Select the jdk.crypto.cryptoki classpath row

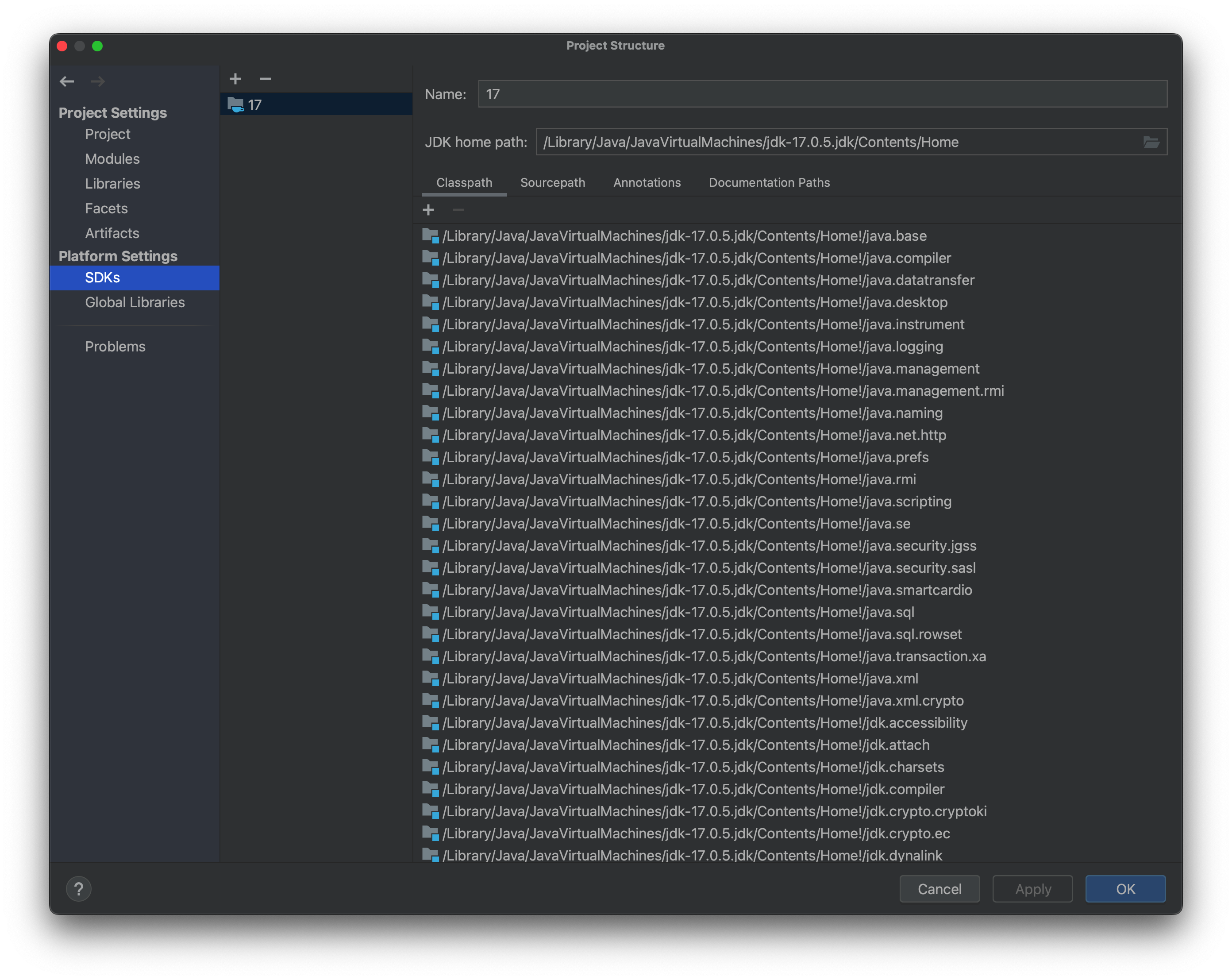(798, 811)
